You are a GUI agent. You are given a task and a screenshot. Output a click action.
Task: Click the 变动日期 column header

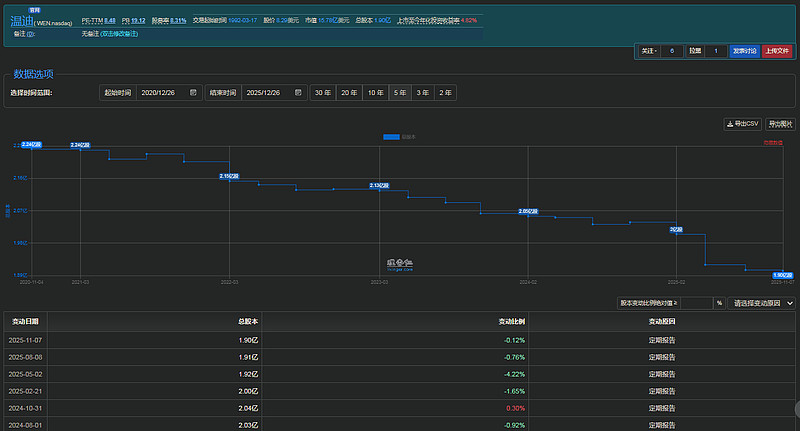[x=25, y=321]
